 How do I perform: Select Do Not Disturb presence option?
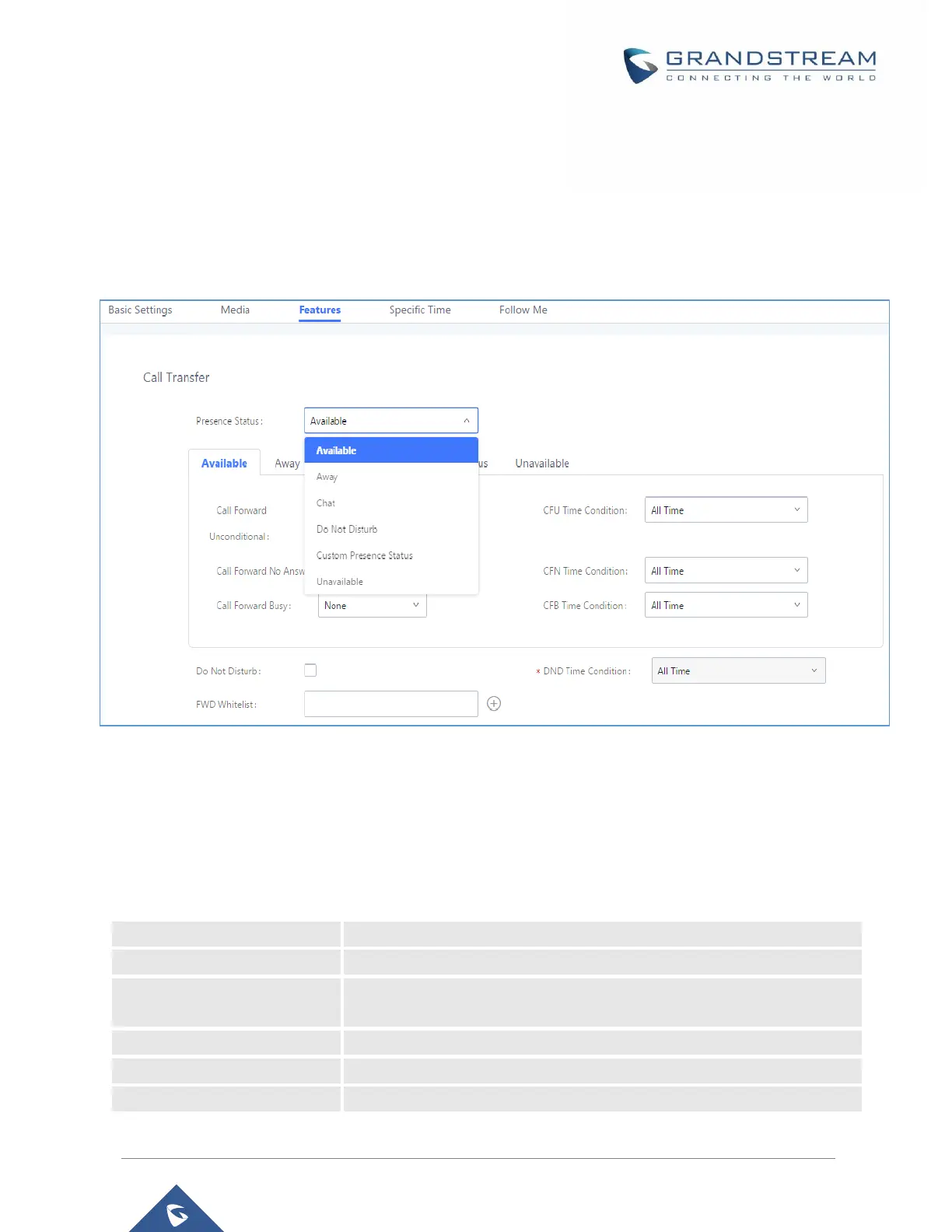tap(391, 529)
